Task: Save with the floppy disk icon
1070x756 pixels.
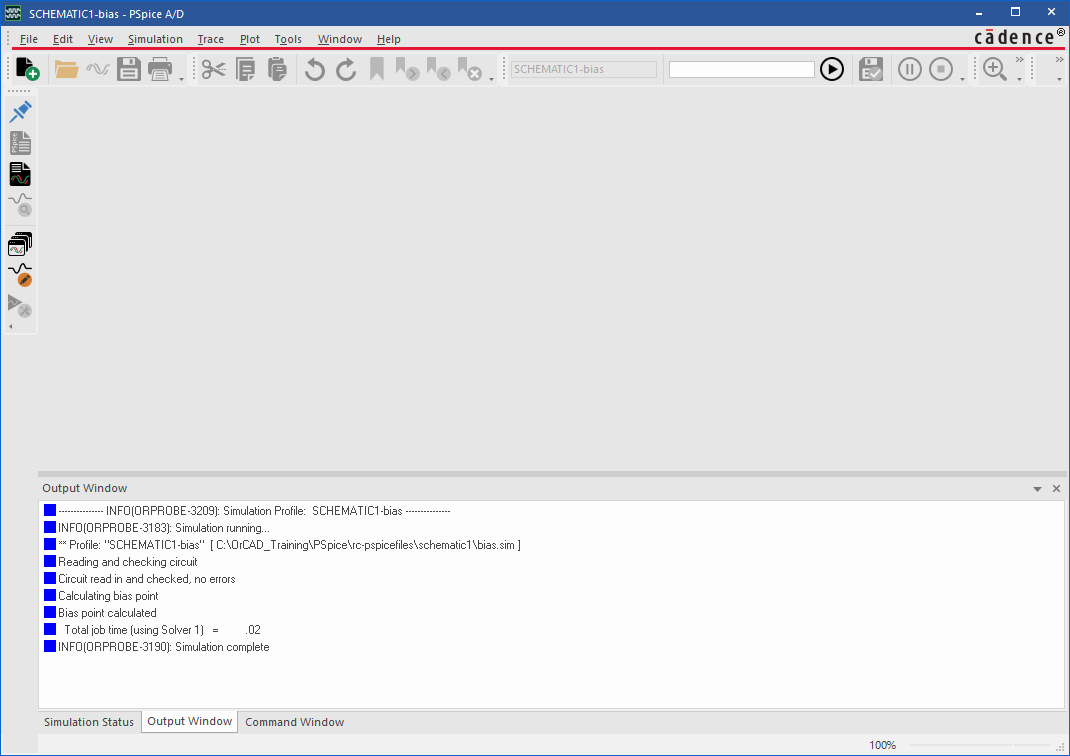Action: (128, 69)
